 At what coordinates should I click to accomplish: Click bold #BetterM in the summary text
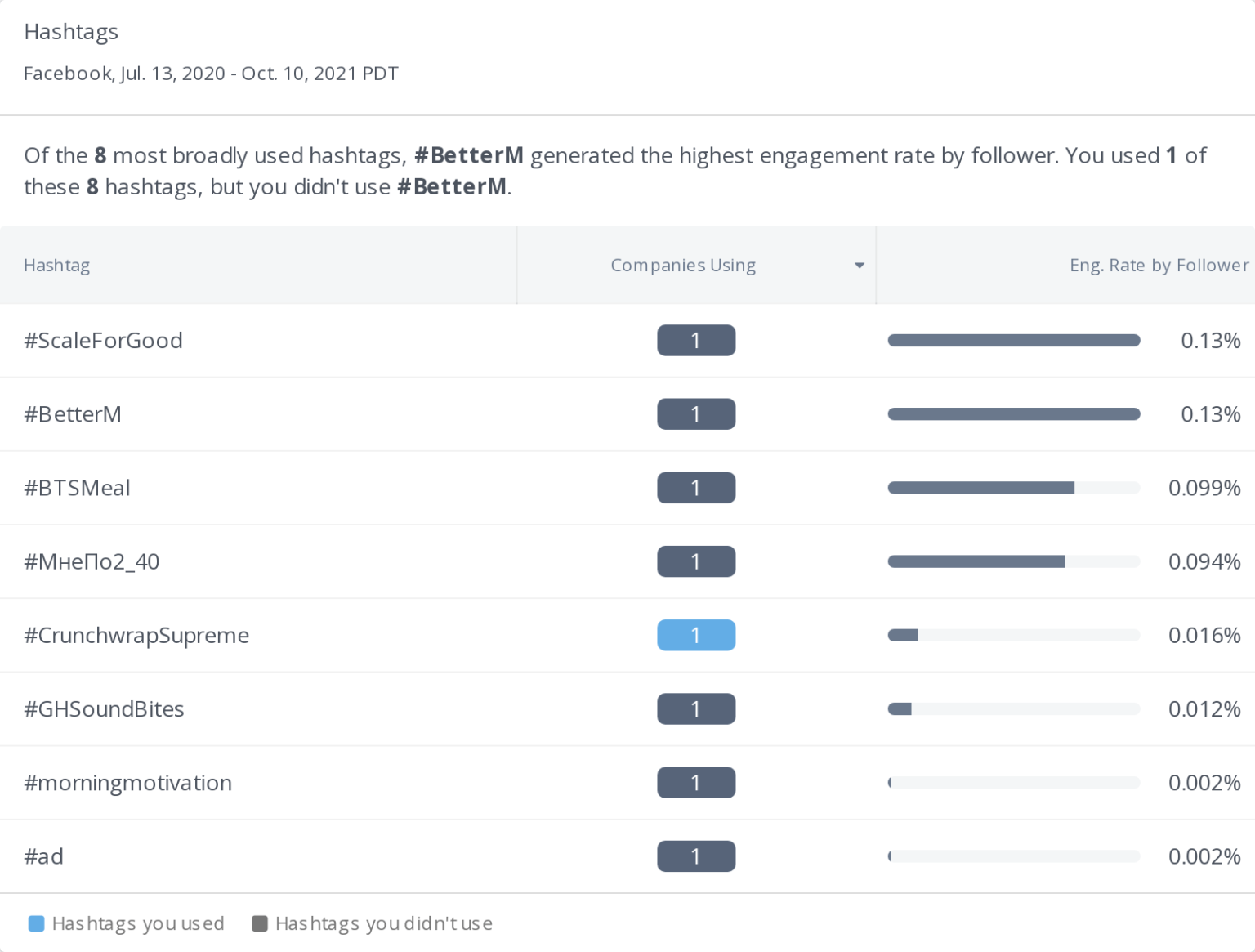469,155
